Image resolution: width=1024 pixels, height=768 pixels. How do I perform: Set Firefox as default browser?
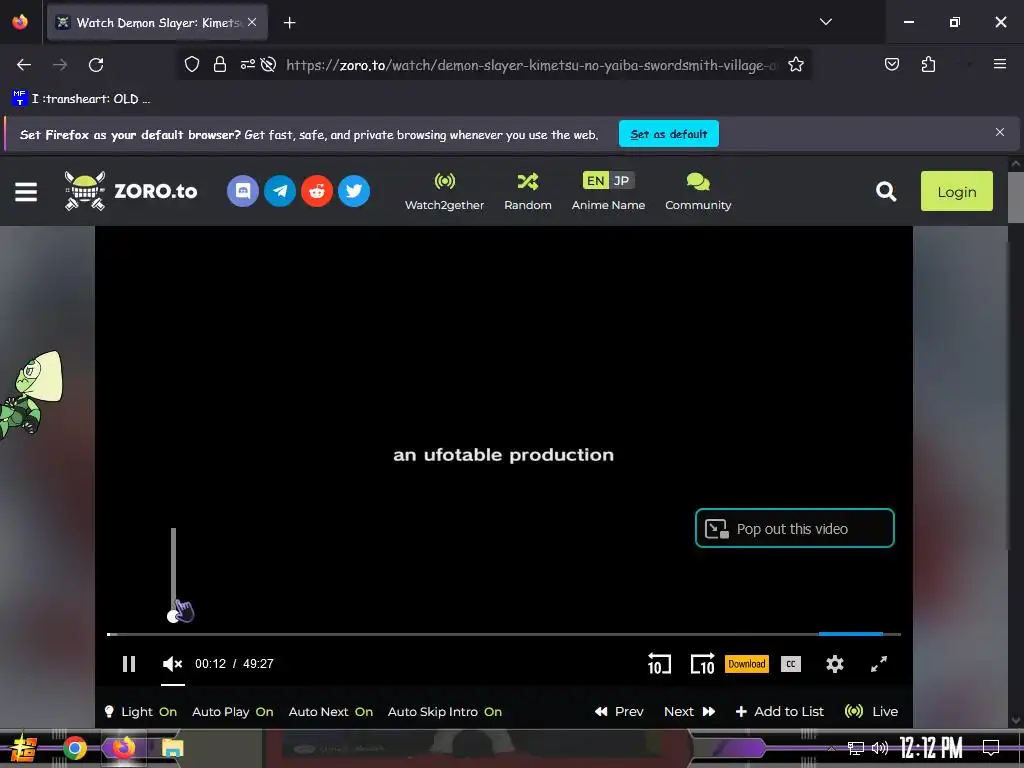(x=669, y=134)
